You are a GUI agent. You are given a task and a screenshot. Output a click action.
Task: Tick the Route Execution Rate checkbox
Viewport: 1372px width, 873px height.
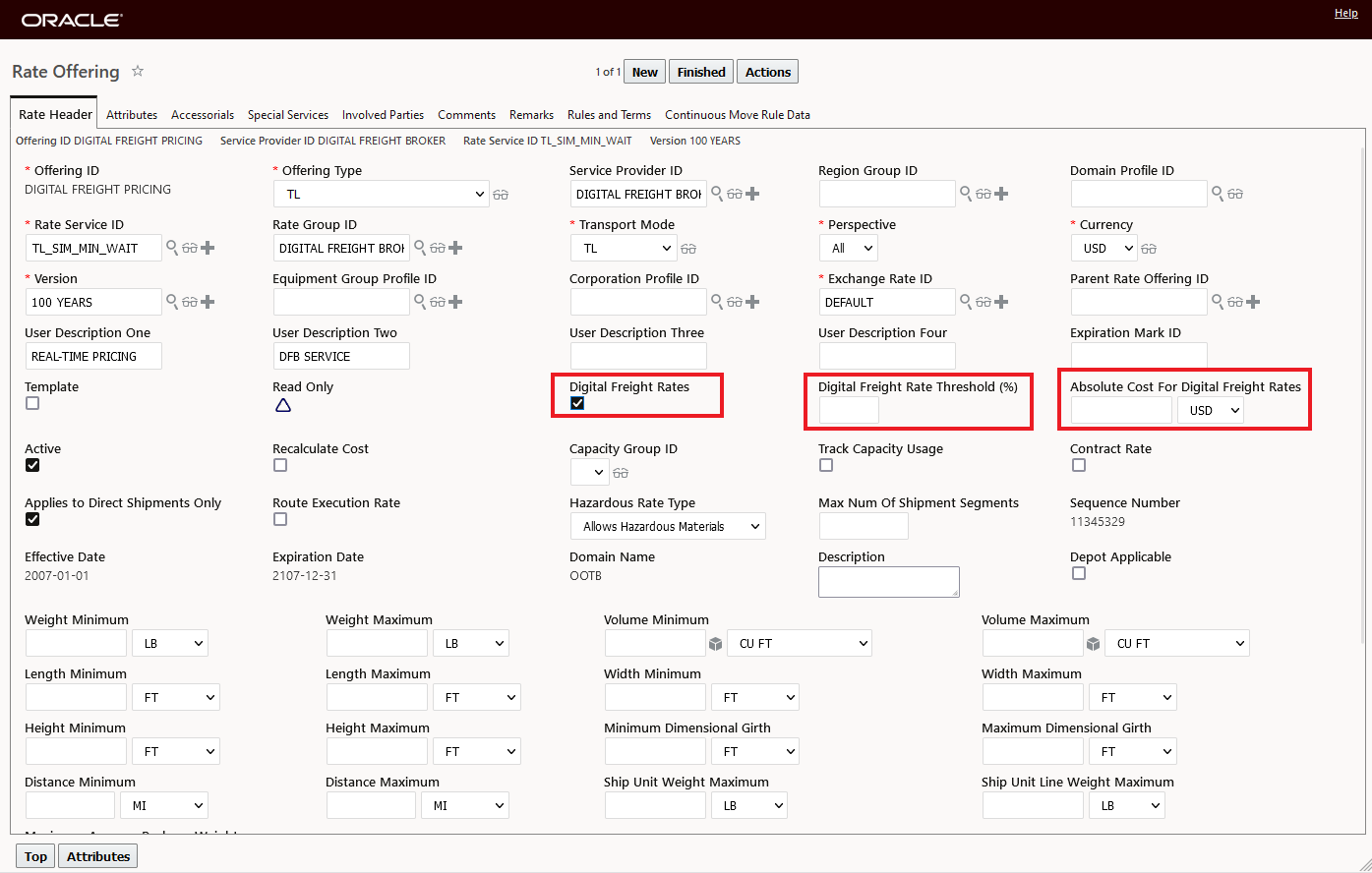click(280, 519)
